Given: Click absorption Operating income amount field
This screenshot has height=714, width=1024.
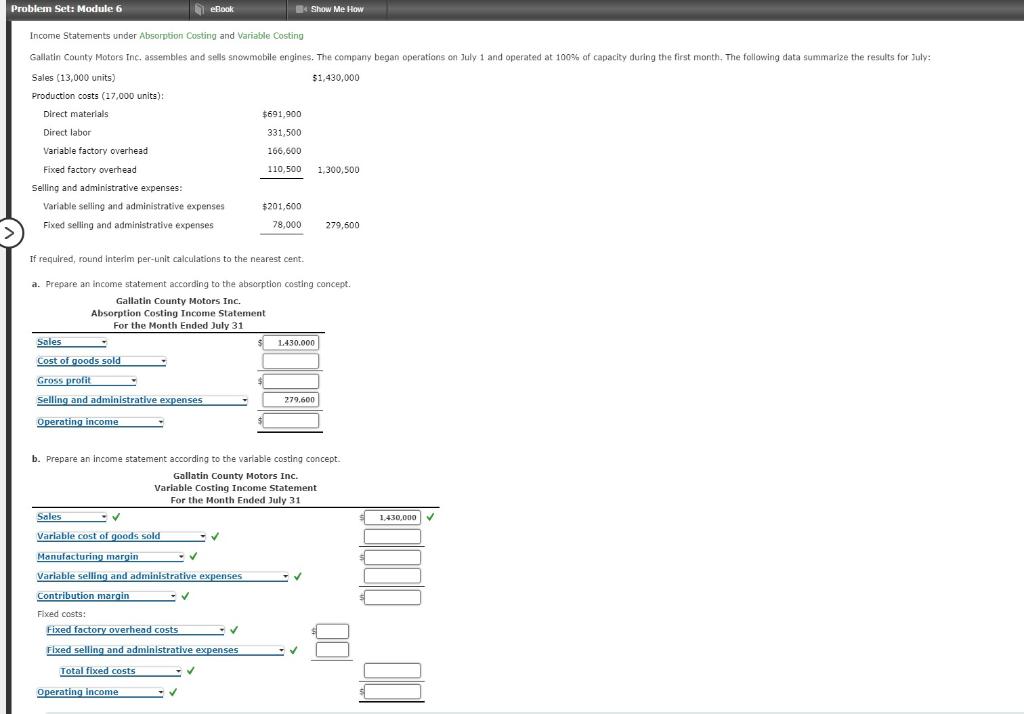Looking at the screenshot, I should (x=291, y=421).
